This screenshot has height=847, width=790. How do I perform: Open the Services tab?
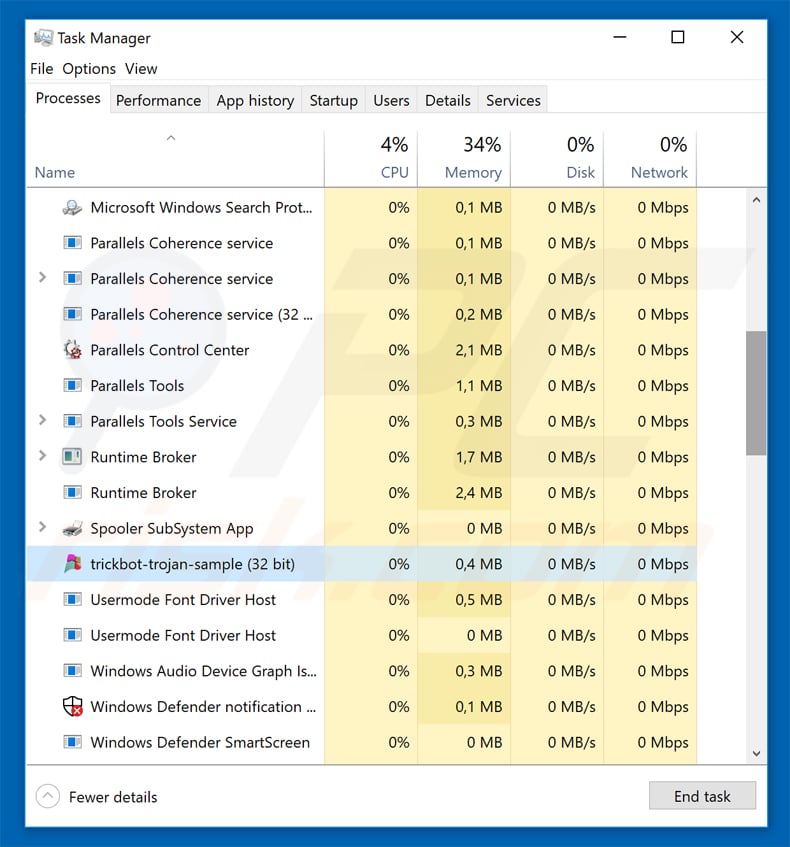(x=513, y=100)
